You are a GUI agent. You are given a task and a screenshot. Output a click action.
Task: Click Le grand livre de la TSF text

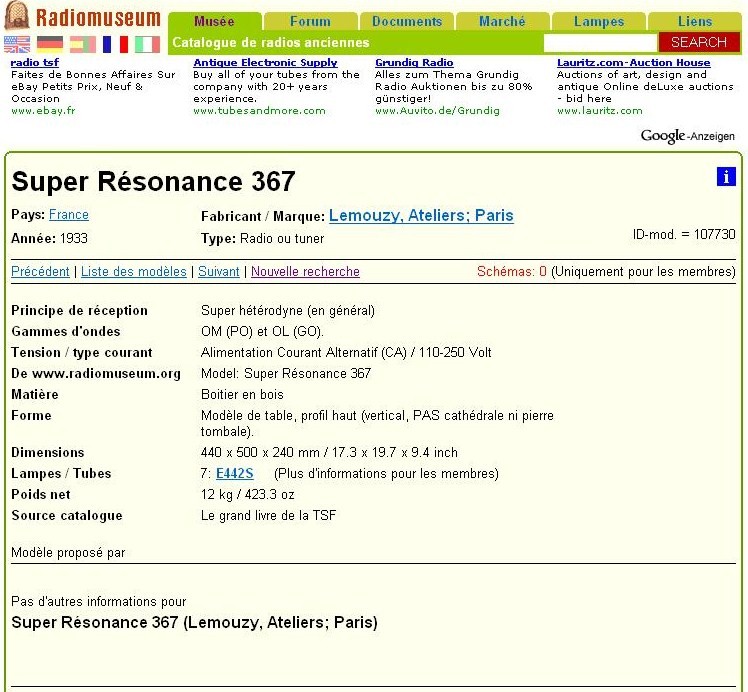tap(268, 516)
